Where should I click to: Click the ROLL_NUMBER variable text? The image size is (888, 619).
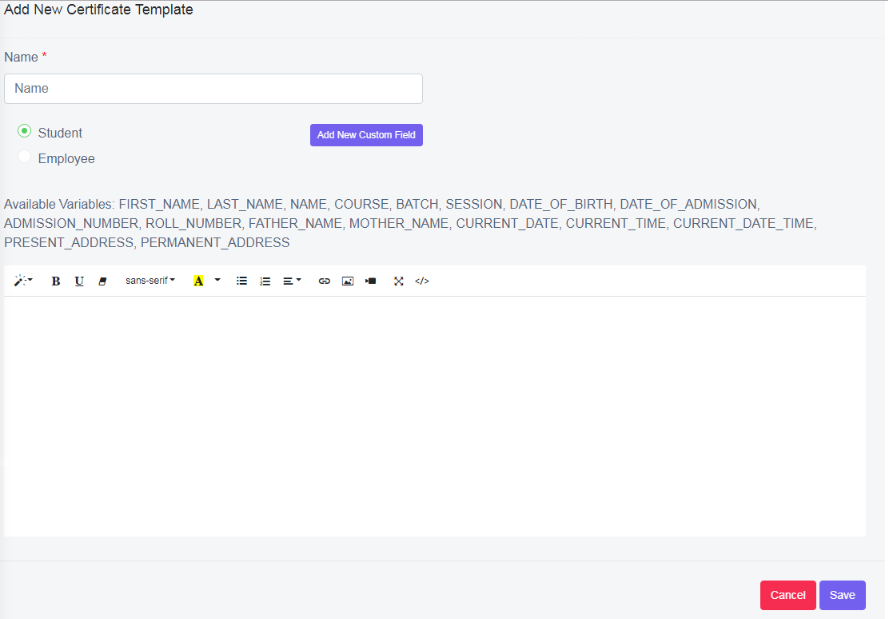tap(193, 224)
